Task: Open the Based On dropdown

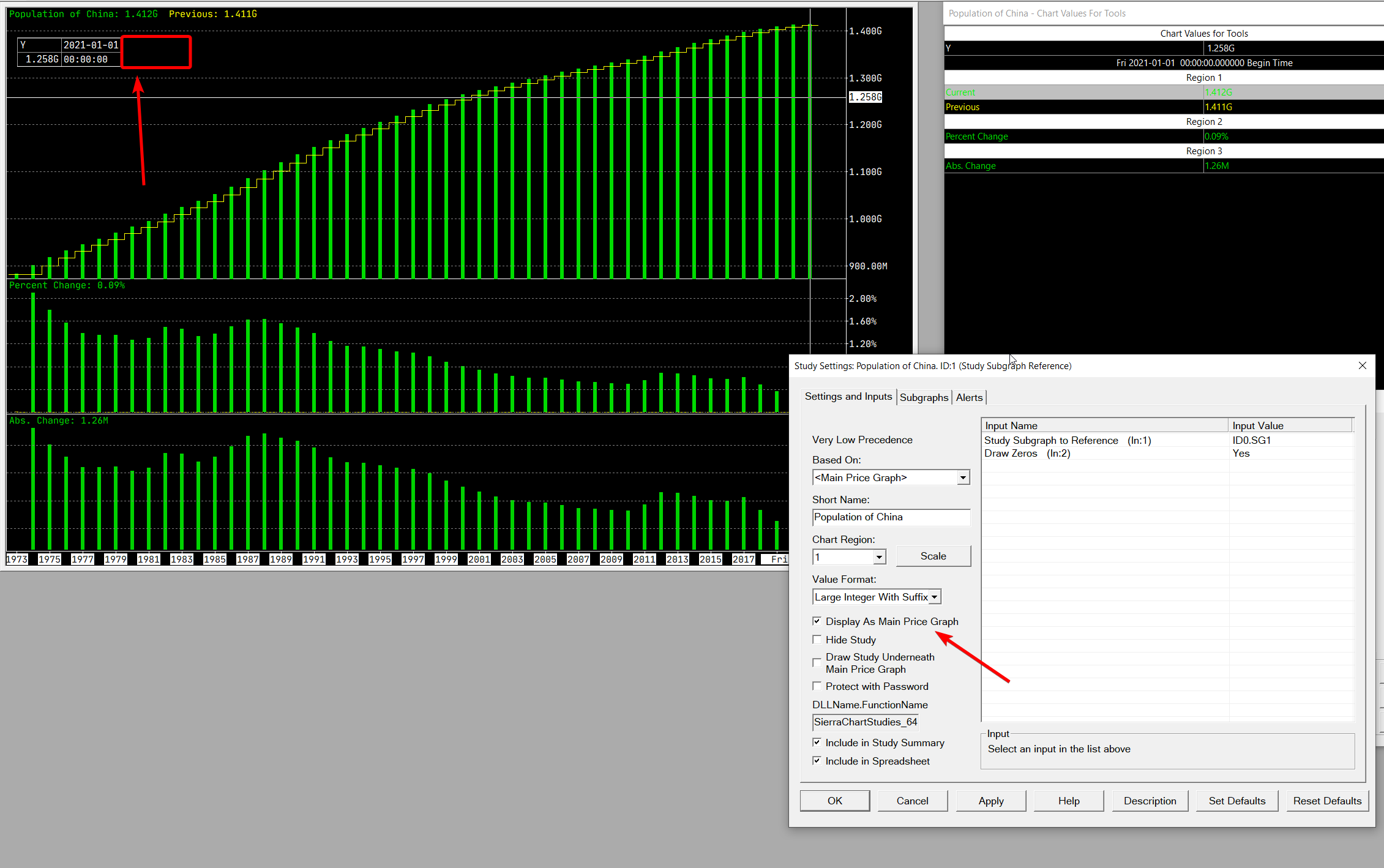Action: [963, 477]
